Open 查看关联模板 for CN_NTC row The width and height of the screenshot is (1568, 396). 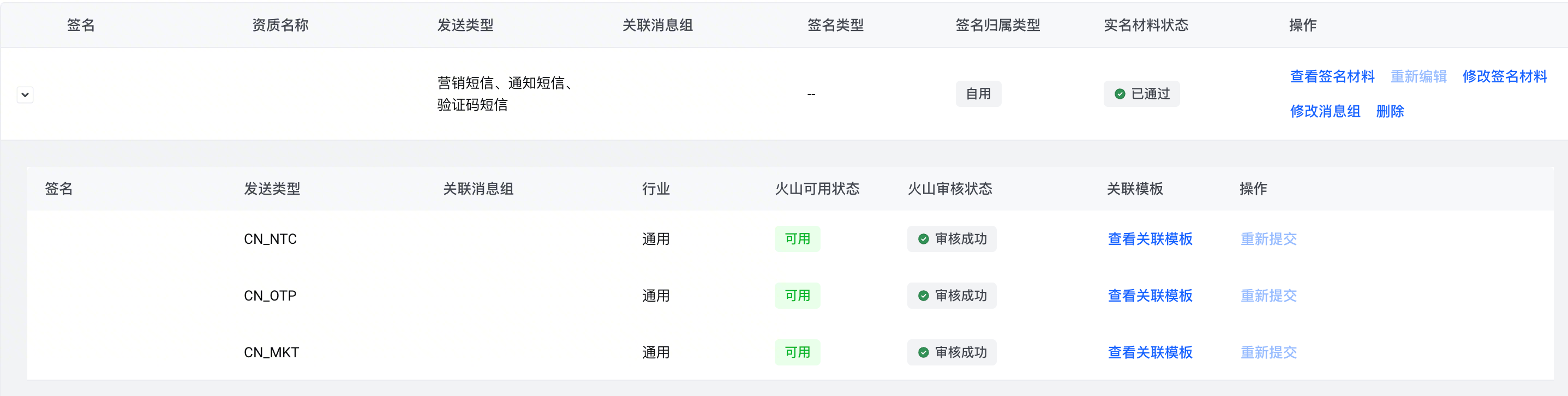(x=1149, y=239)
